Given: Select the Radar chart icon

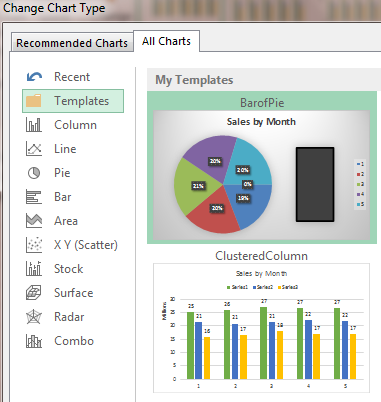Looking at the screenshot, I should click(x=34, y=317).
